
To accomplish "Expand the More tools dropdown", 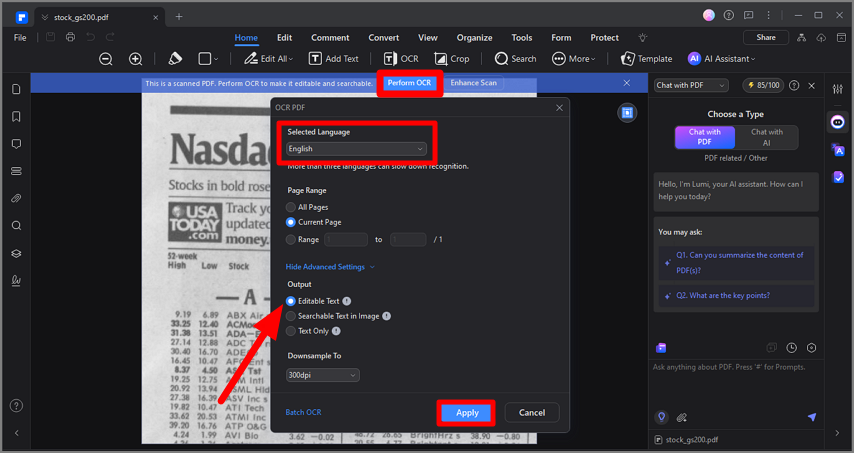I will (574, 59).
